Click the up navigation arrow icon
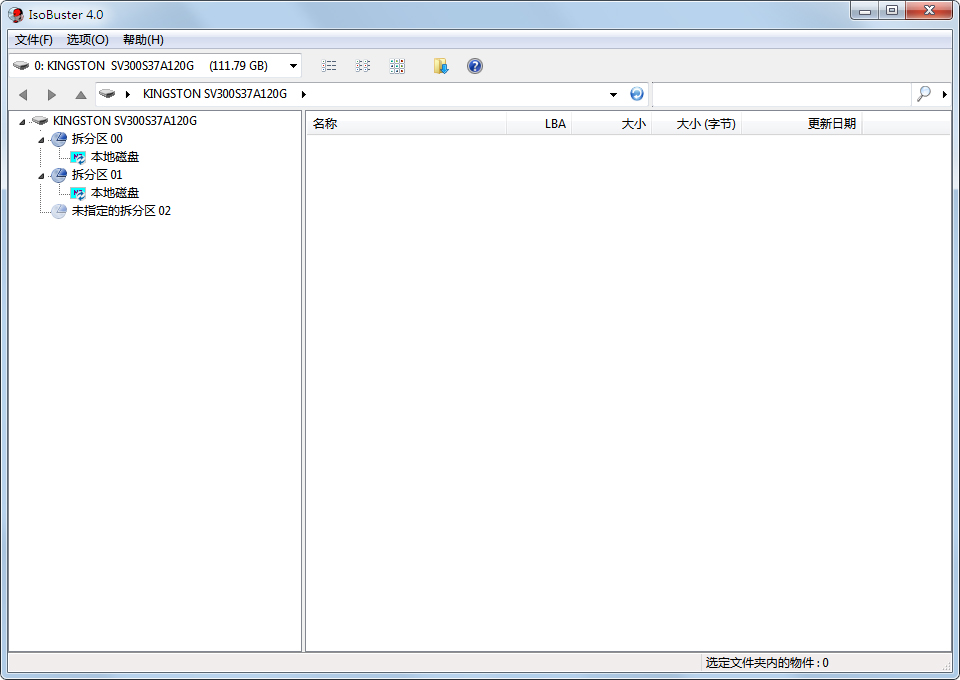The width and height of the screenshot is (960, 680). click(79, 93)
